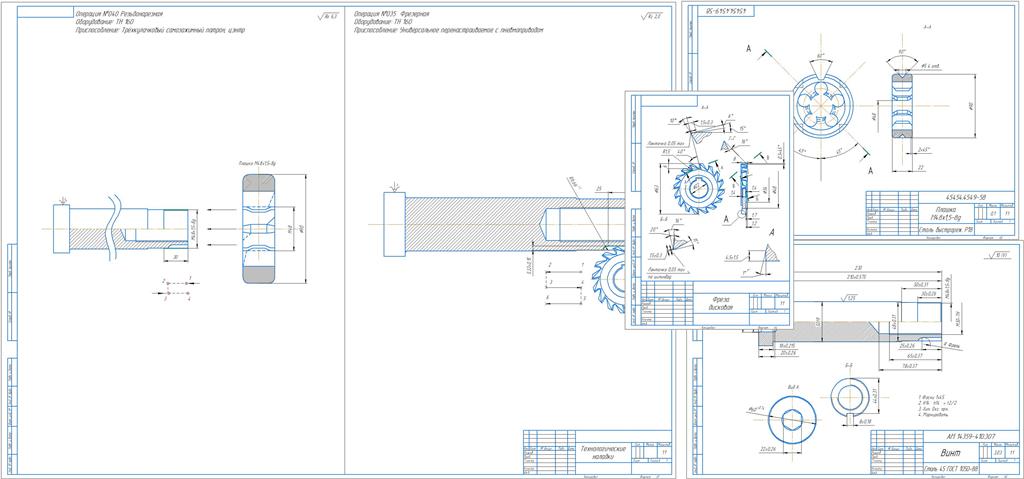
Task: Click the Ra 6.3 roughness symbol on the threading sheet
Action: (327, 16)
